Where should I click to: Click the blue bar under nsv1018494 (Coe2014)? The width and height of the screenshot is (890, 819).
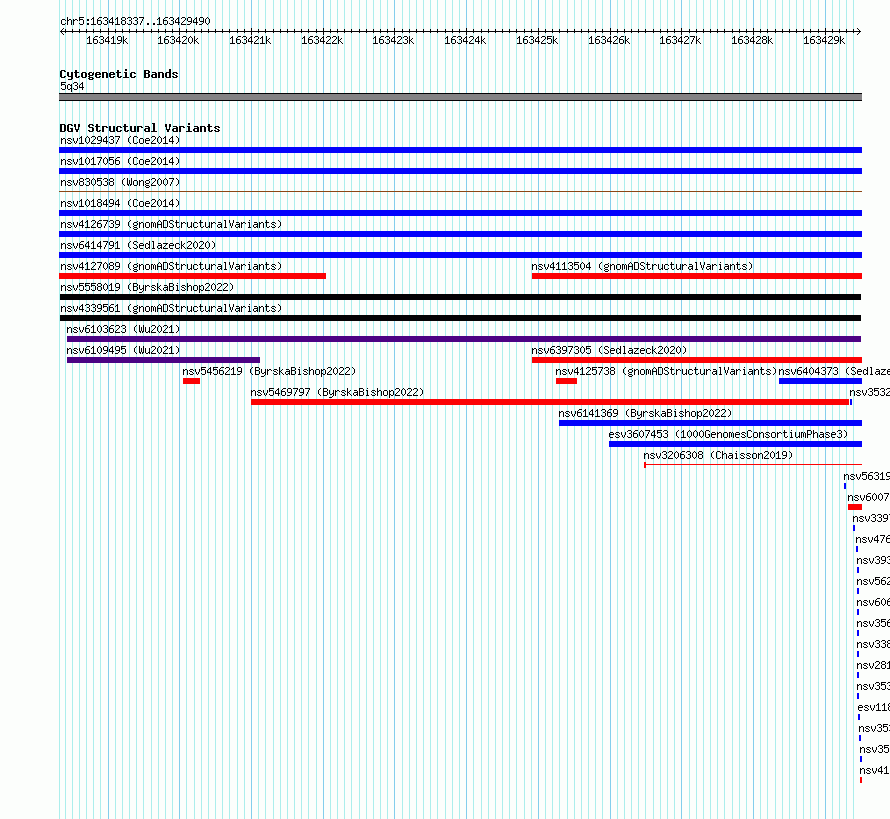[x=460, y=213]
